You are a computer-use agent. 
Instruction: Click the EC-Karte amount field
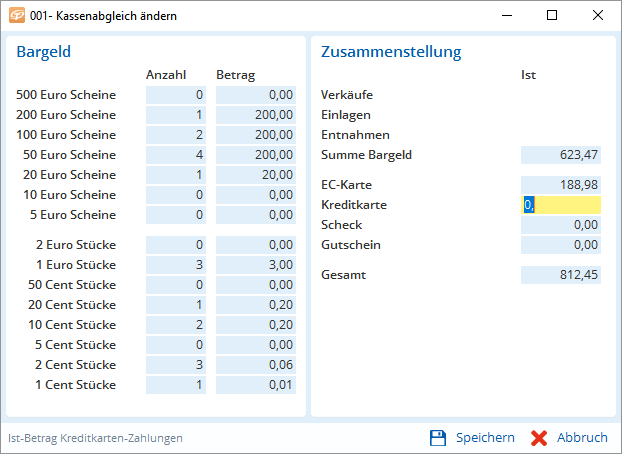[x=561, y=185]
